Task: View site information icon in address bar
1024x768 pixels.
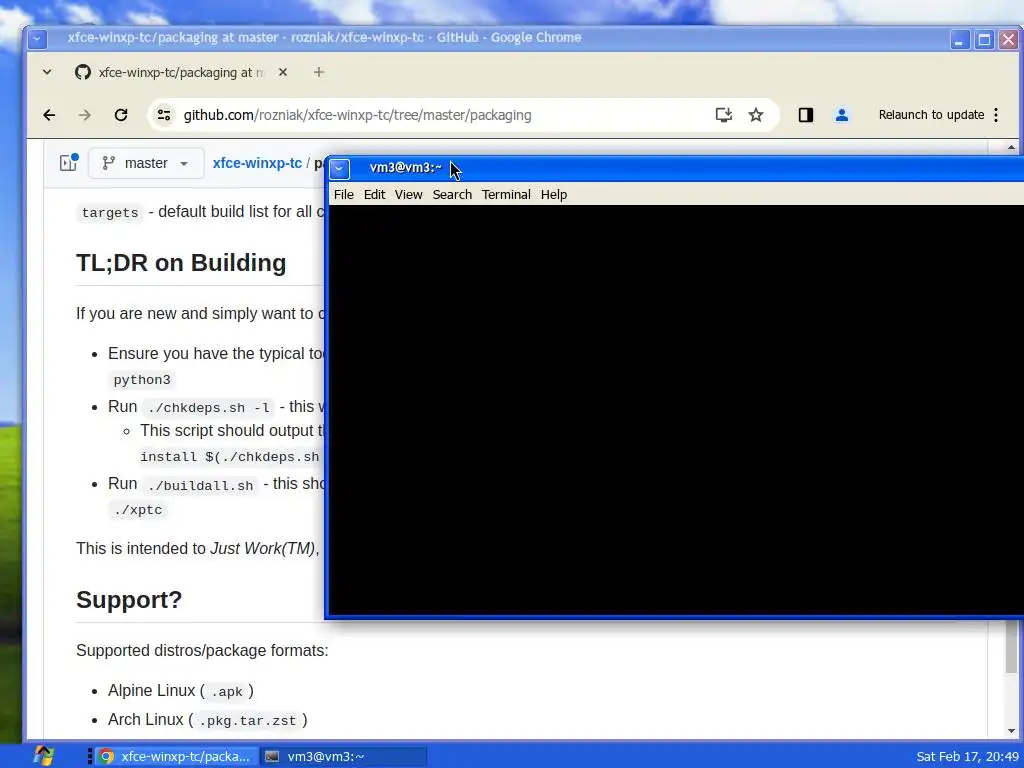Action: [x=163, y=115]
